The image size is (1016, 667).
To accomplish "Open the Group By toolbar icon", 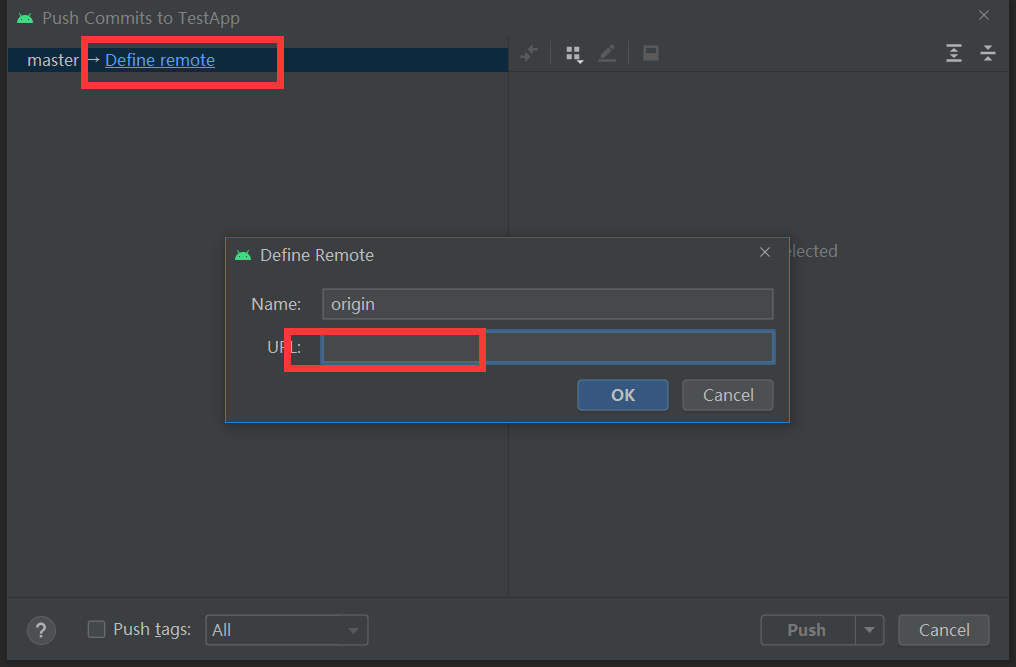I will tap(574, 54).
